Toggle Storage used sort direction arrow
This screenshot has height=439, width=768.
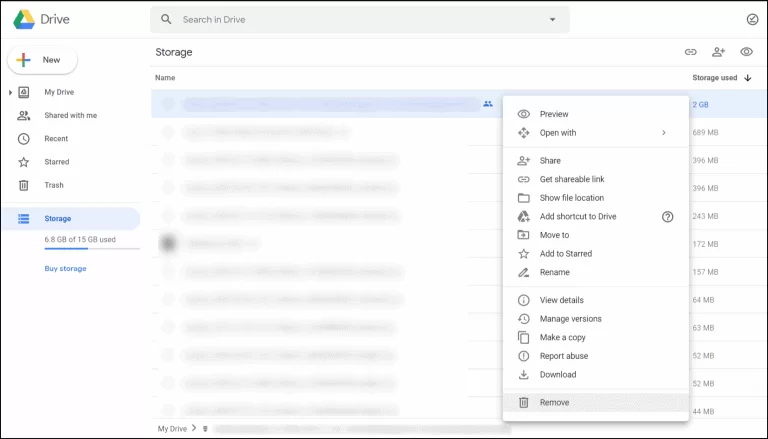(748, 77)
